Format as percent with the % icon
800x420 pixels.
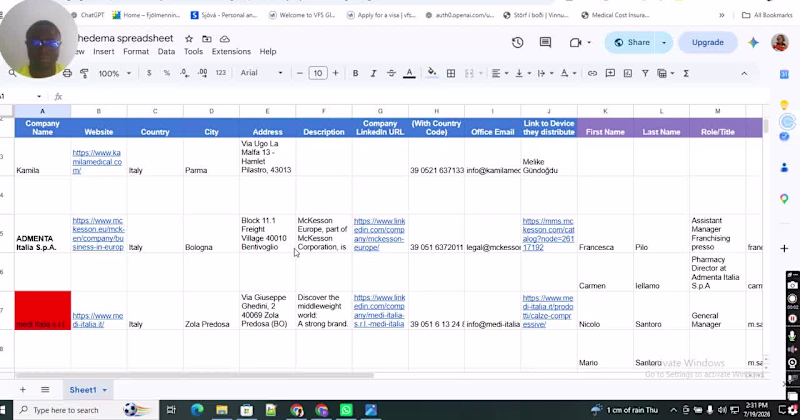pos(166,73)
